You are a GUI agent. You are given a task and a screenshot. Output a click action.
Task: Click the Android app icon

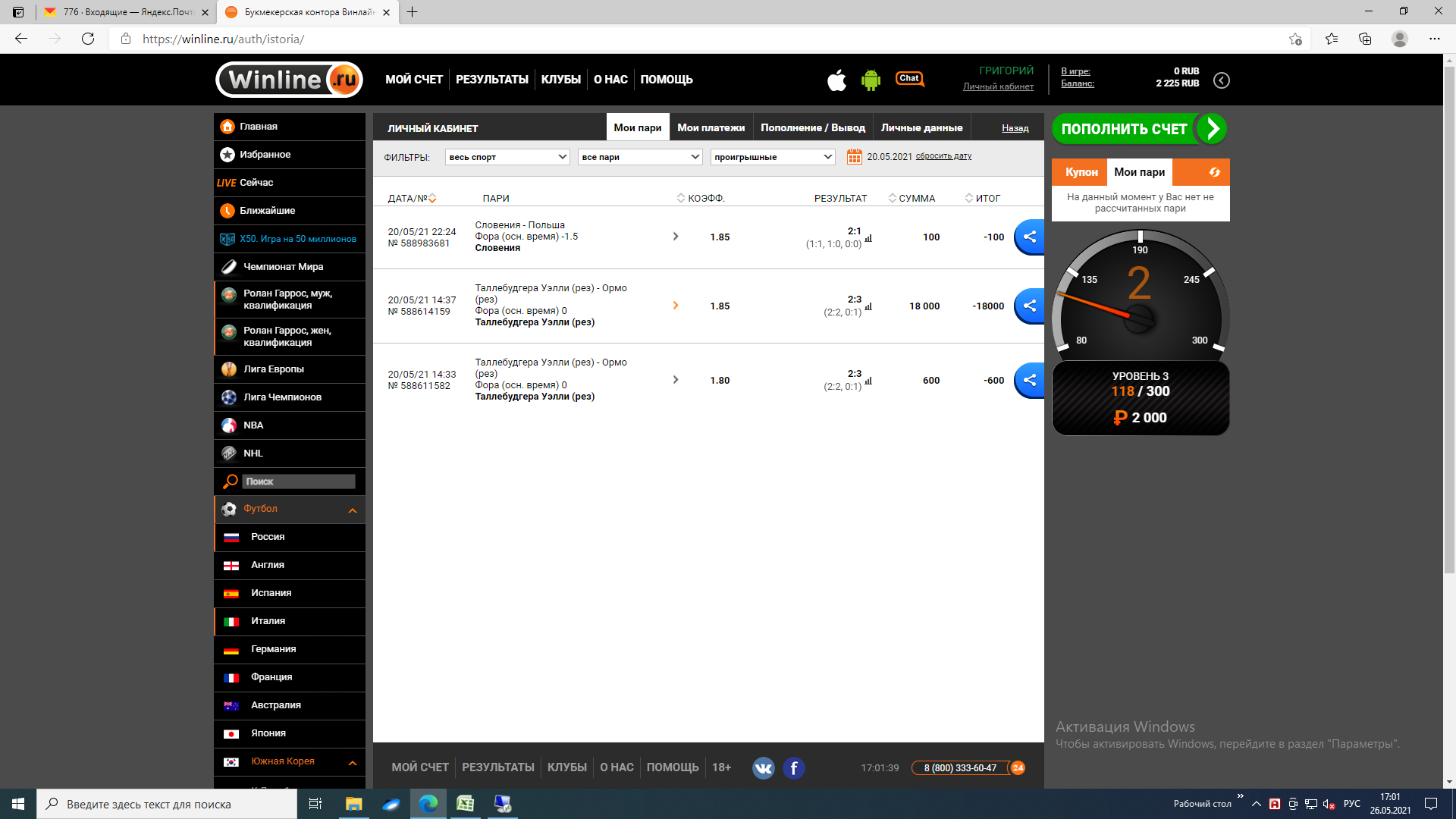click(871, 80)
